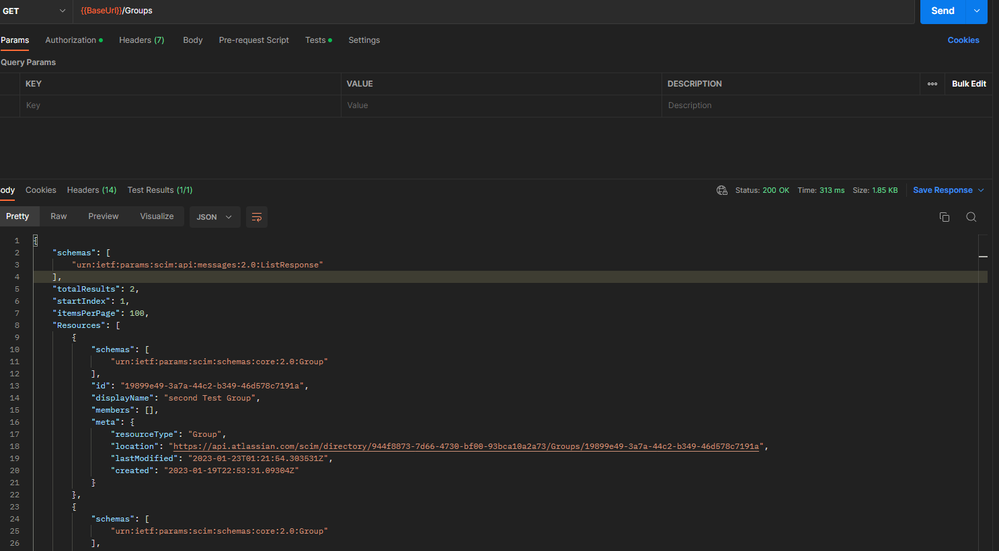Image resolution: width=999 pixels, height=551 pixels.
Task: Click the "displayName" second Test Group value
Action: point(210,398)
